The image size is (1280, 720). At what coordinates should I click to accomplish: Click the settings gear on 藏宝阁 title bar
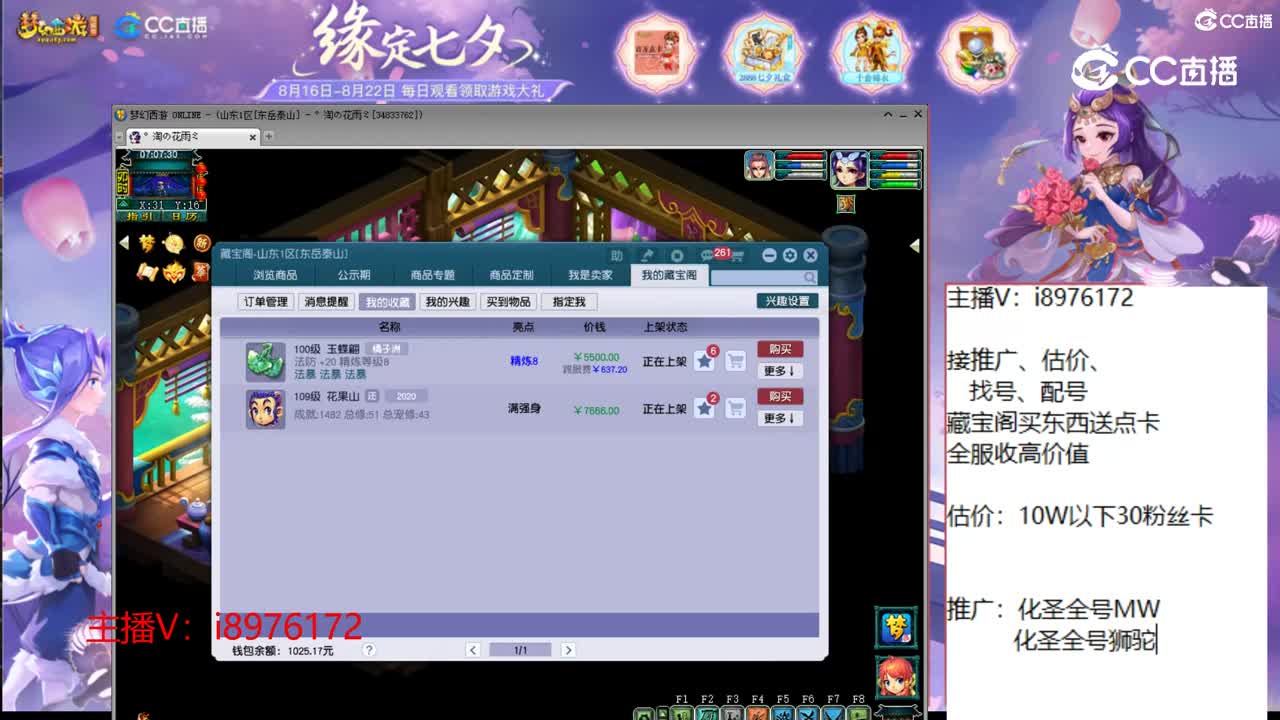[x=790, y=256]
